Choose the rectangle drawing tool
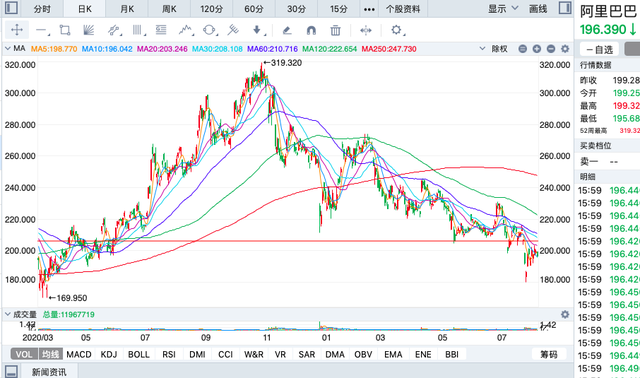640x378 pixels. [x=65, y=30]
